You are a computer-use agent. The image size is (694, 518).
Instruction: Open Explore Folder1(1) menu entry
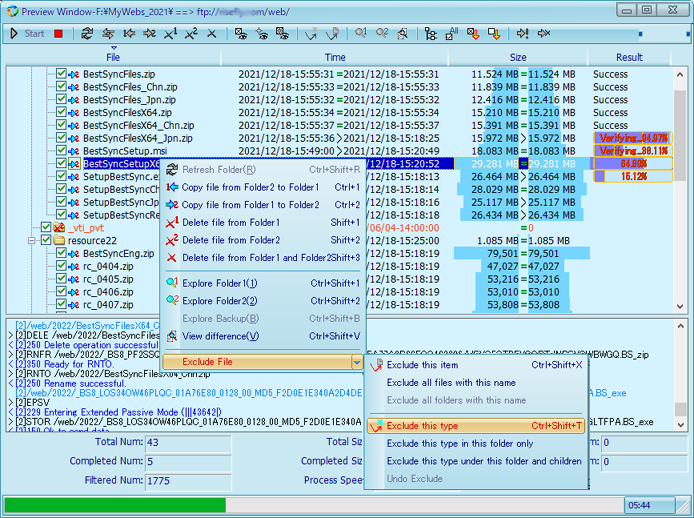pyautogui.click(x=263, y=283)
